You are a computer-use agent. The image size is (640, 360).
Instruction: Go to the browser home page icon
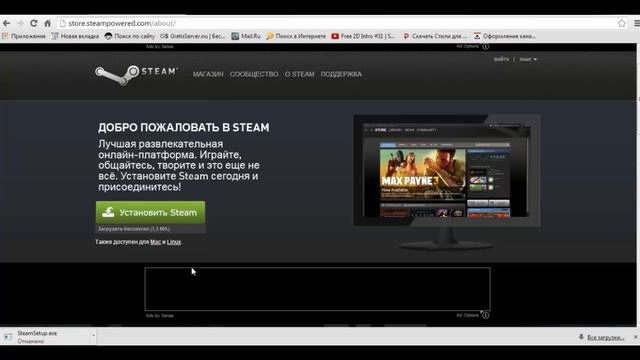coord(47,23)
